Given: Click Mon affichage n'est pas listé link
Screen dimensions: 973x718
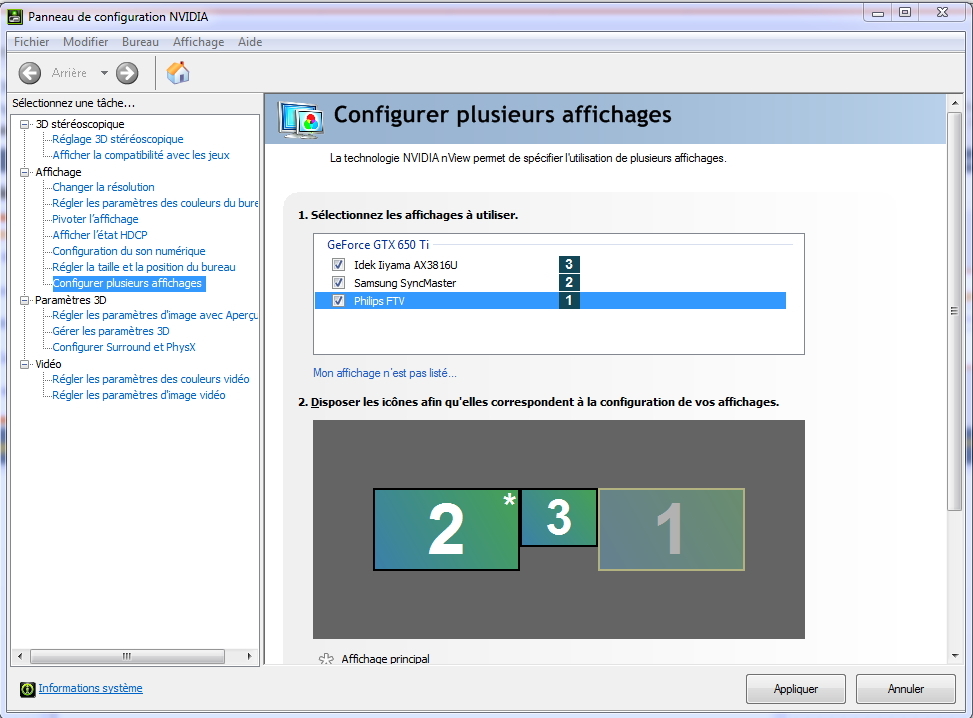Looking at the screenshot, I should 385,373.
